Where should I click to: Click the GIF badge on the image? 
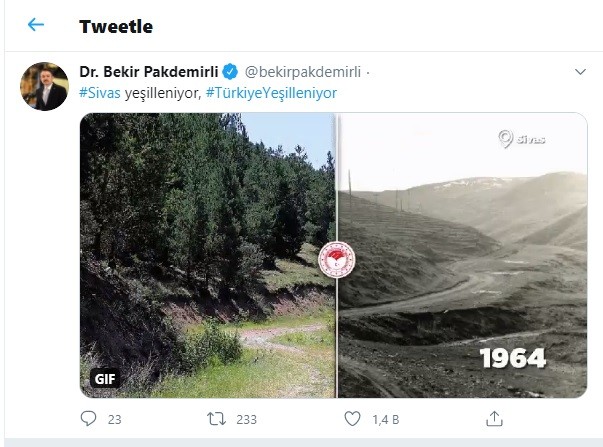tap(105, 380)
